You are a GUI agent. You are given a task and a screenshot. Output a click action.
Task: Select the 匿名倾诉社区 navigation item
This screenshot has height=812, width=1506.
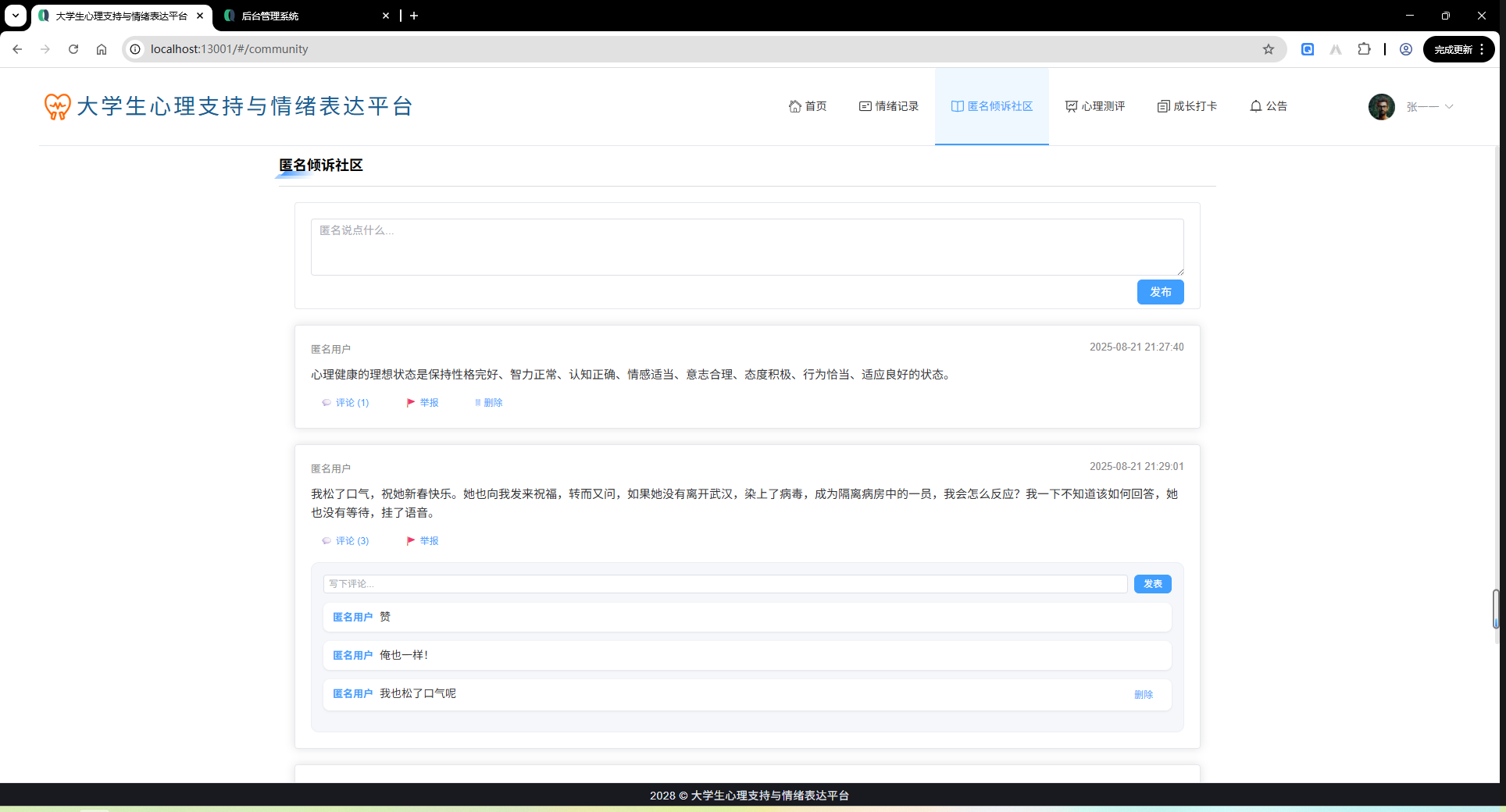pos(991,106)
